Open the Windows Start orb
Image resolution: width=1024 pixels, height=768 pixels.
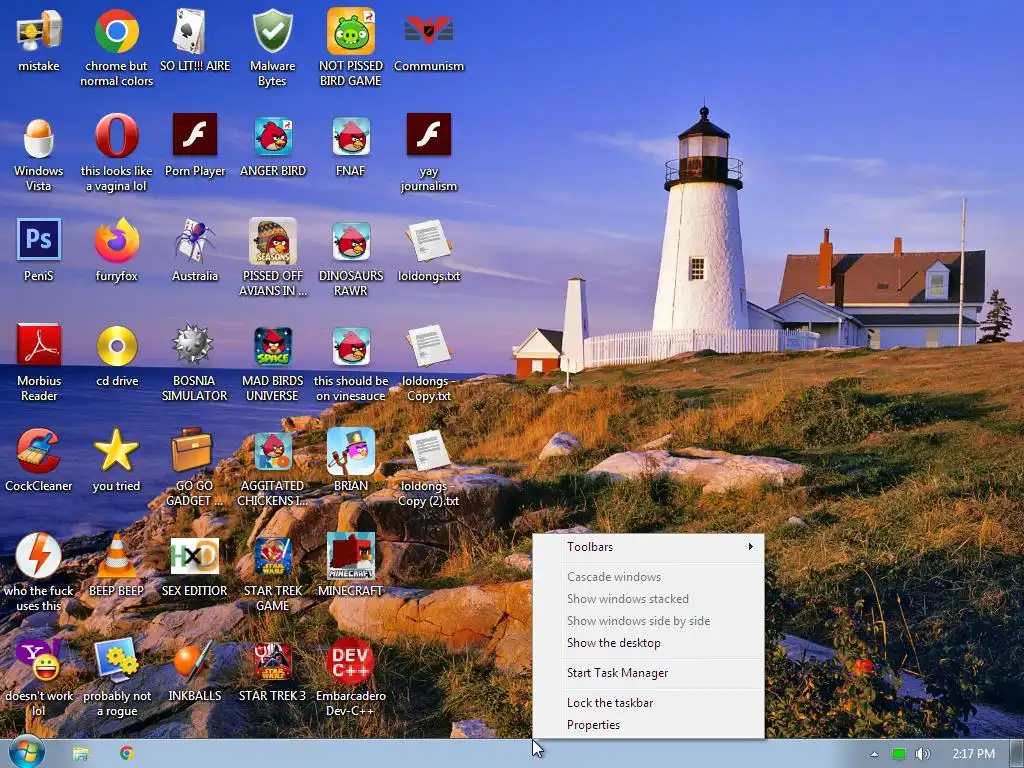point(25,753)
